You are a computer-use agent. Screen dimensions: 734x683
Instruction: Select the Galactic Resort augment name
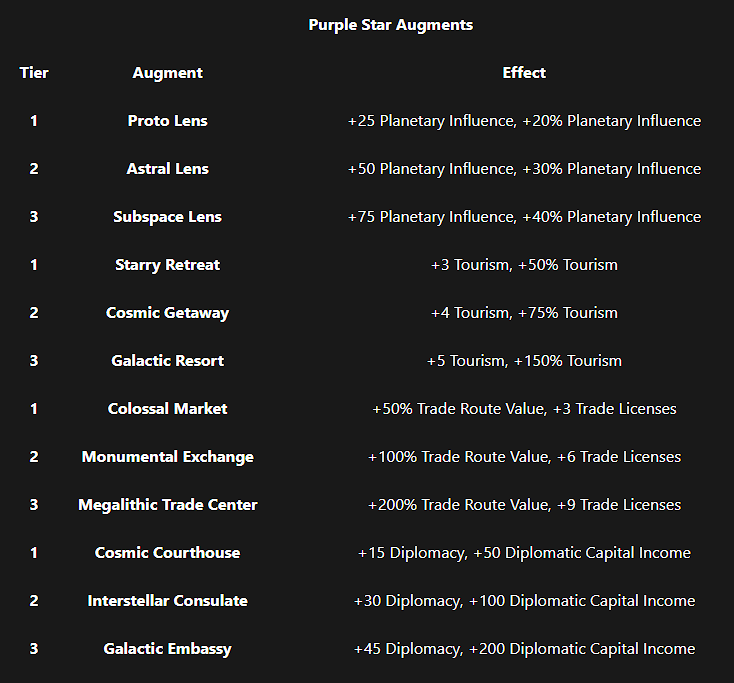coord(167,361)
